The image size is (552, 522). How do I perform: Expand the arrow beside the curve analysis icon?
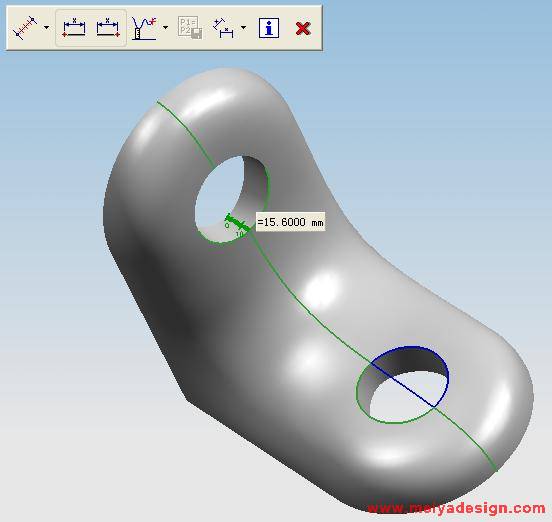[165, 27]
